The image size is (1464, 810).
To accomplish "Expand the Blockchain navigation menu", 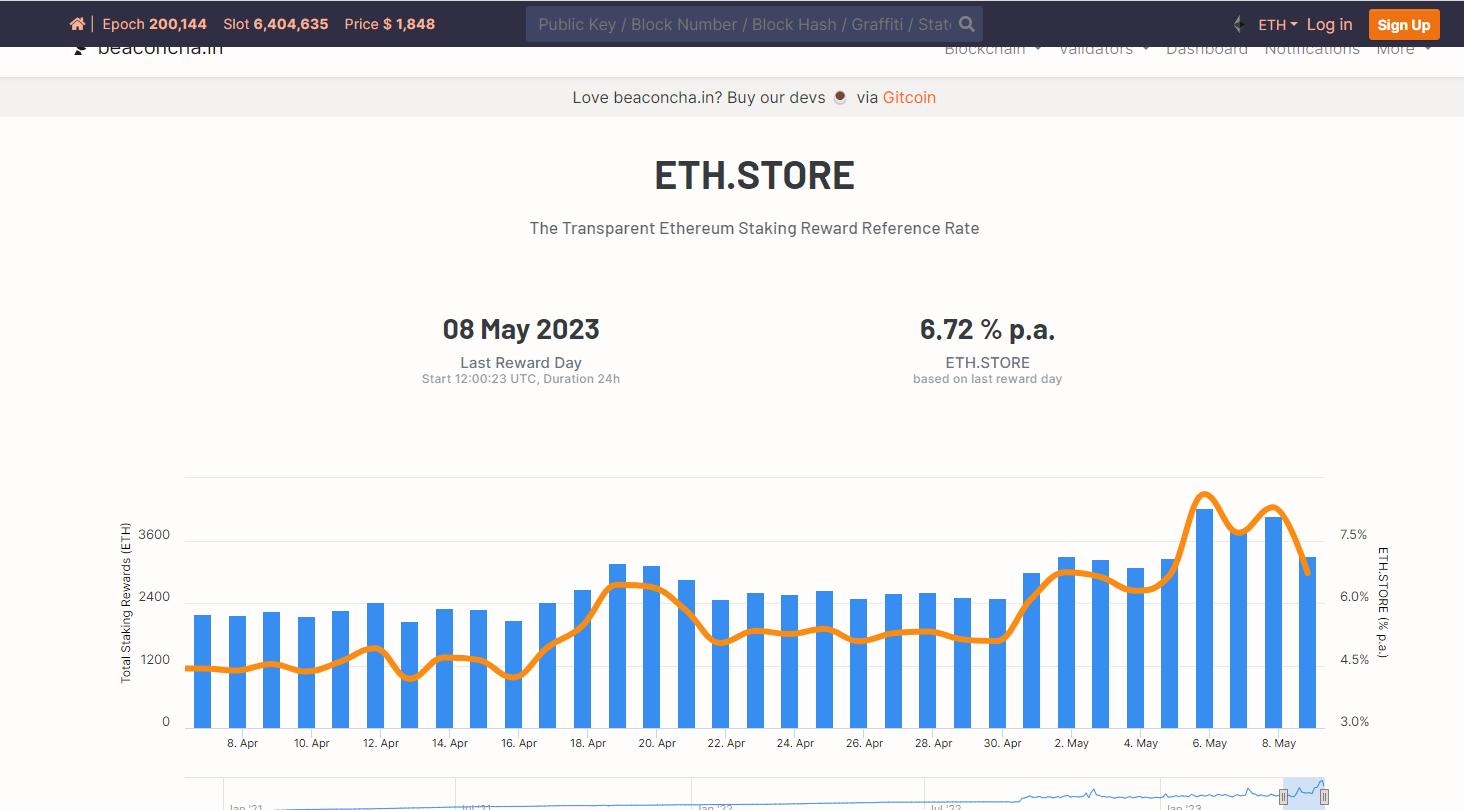I will 992,50.
